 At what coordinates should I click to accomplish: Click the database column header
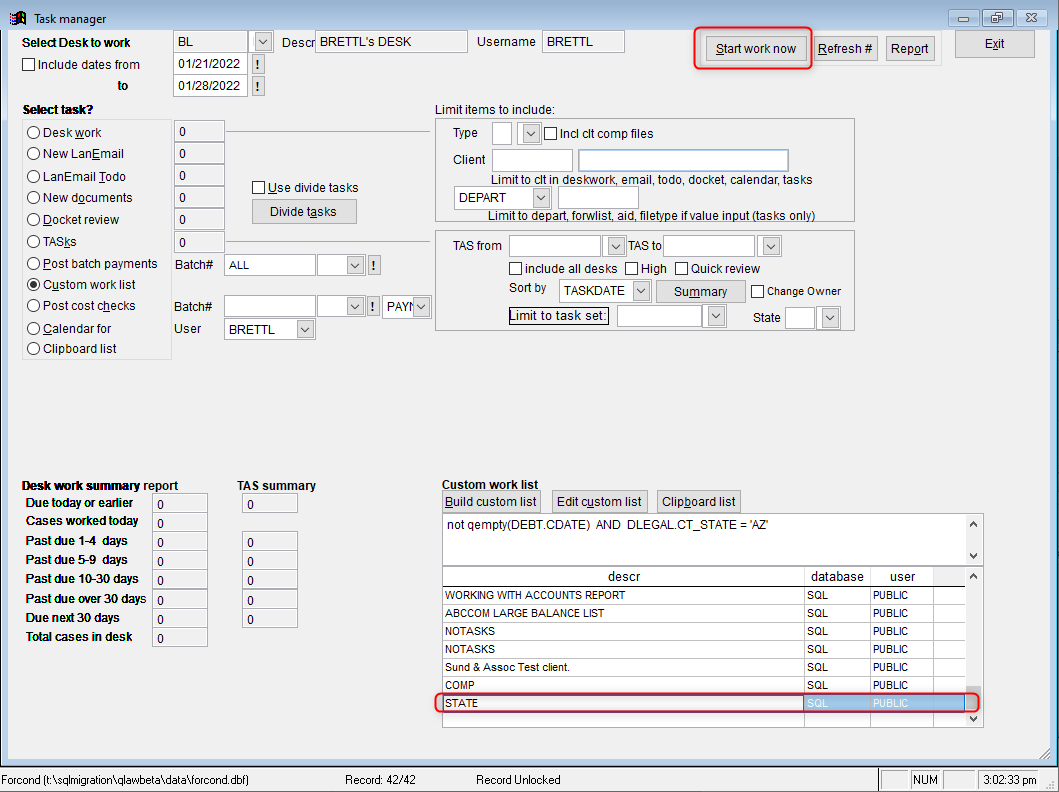tap(837, 577)
